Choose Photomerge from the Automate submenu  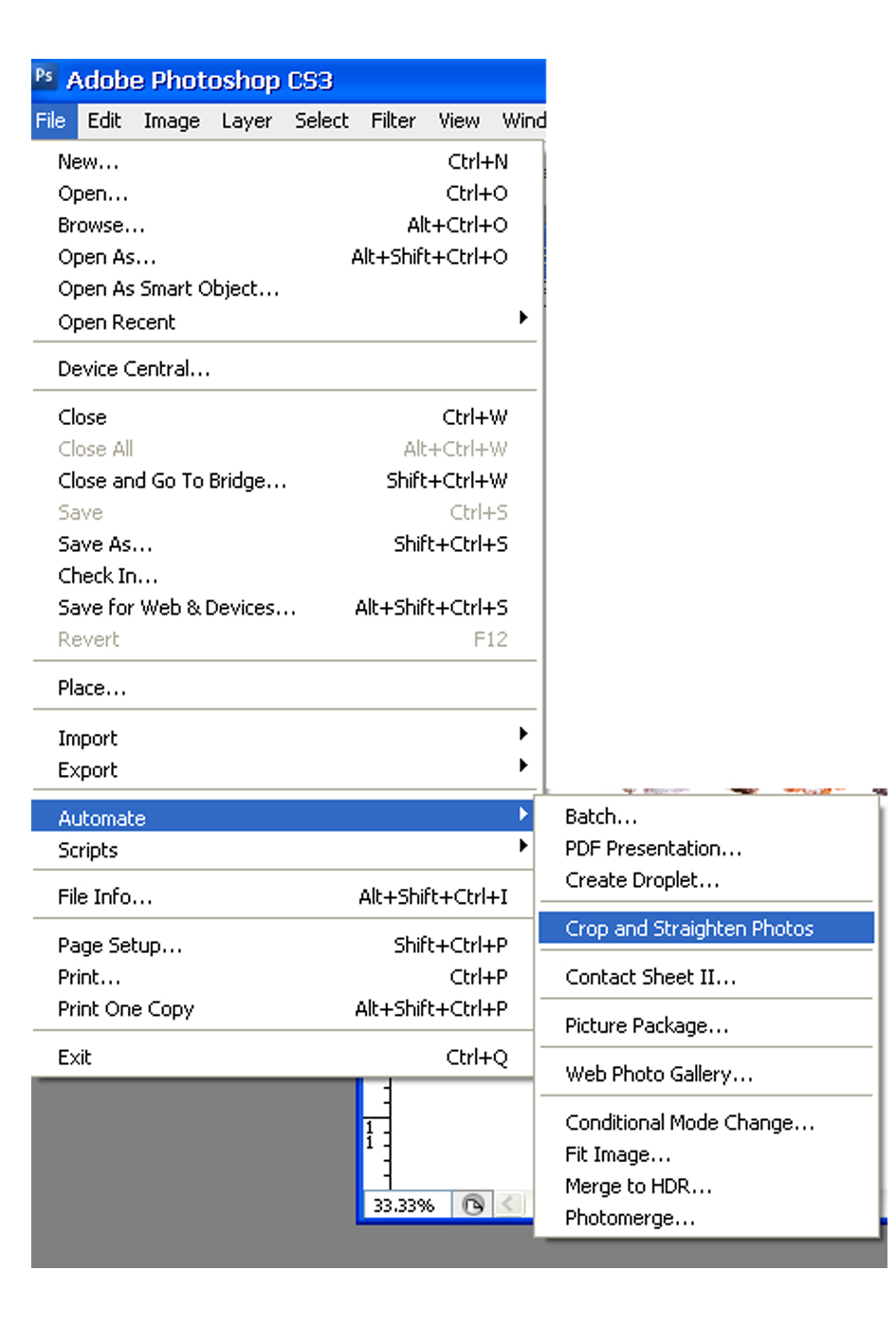point(630,1218)
